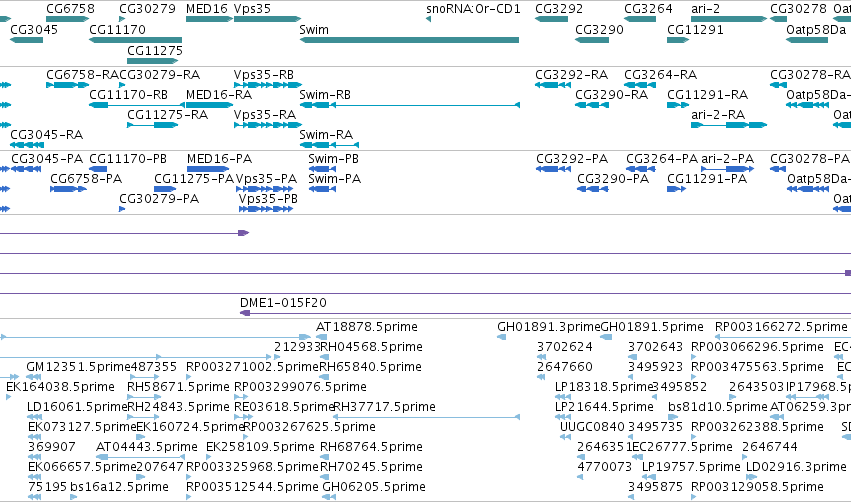This screenshot has width=851, height=502.
Task: Open the UUGC0840 EST label
Action: [x=592, y=427]
